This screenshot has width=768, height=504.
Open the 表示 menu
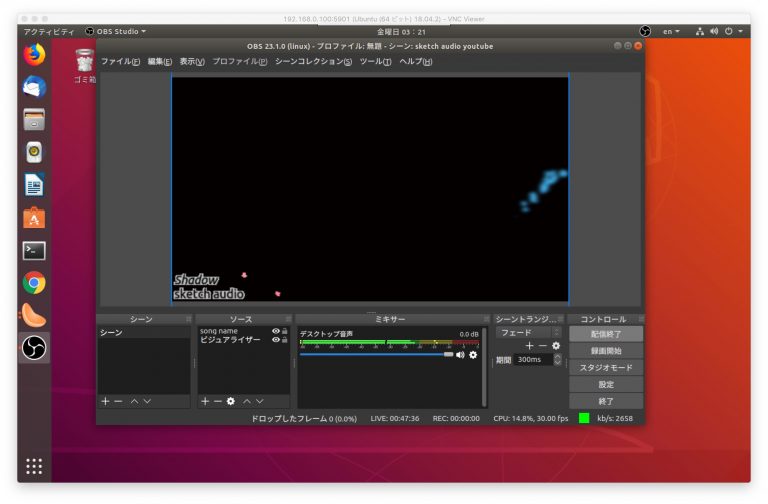coord(192,61)
